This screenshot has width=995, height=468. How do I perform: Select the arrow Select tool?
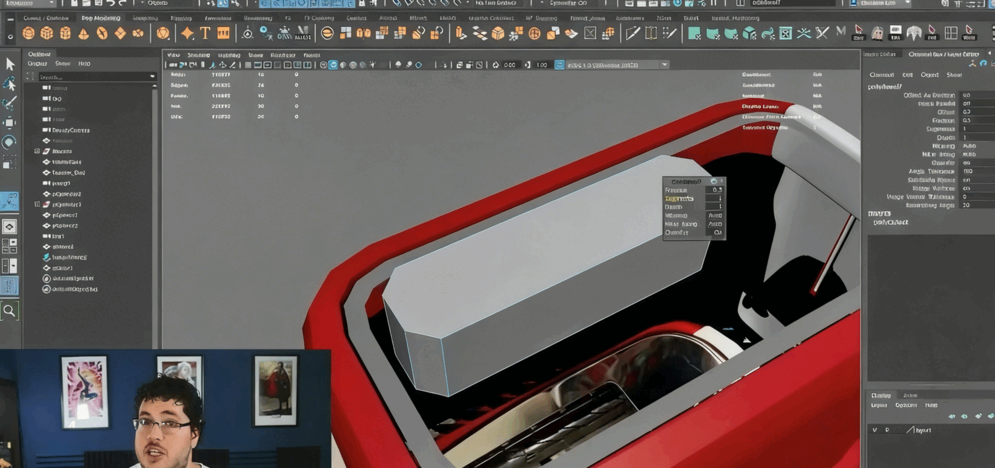(x=10, y=64)
